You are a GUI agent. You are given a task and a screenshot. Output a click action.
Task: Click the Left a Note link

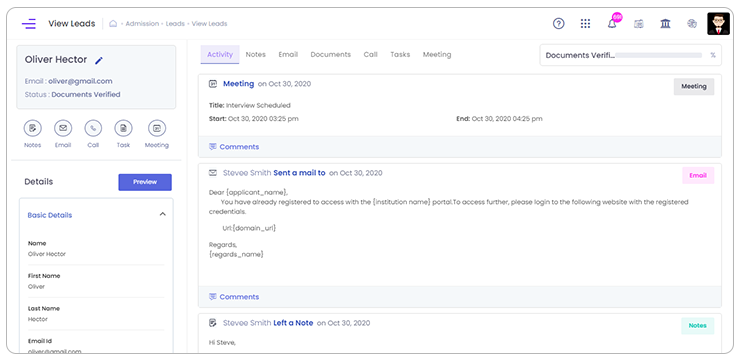(x=293, y=323)
